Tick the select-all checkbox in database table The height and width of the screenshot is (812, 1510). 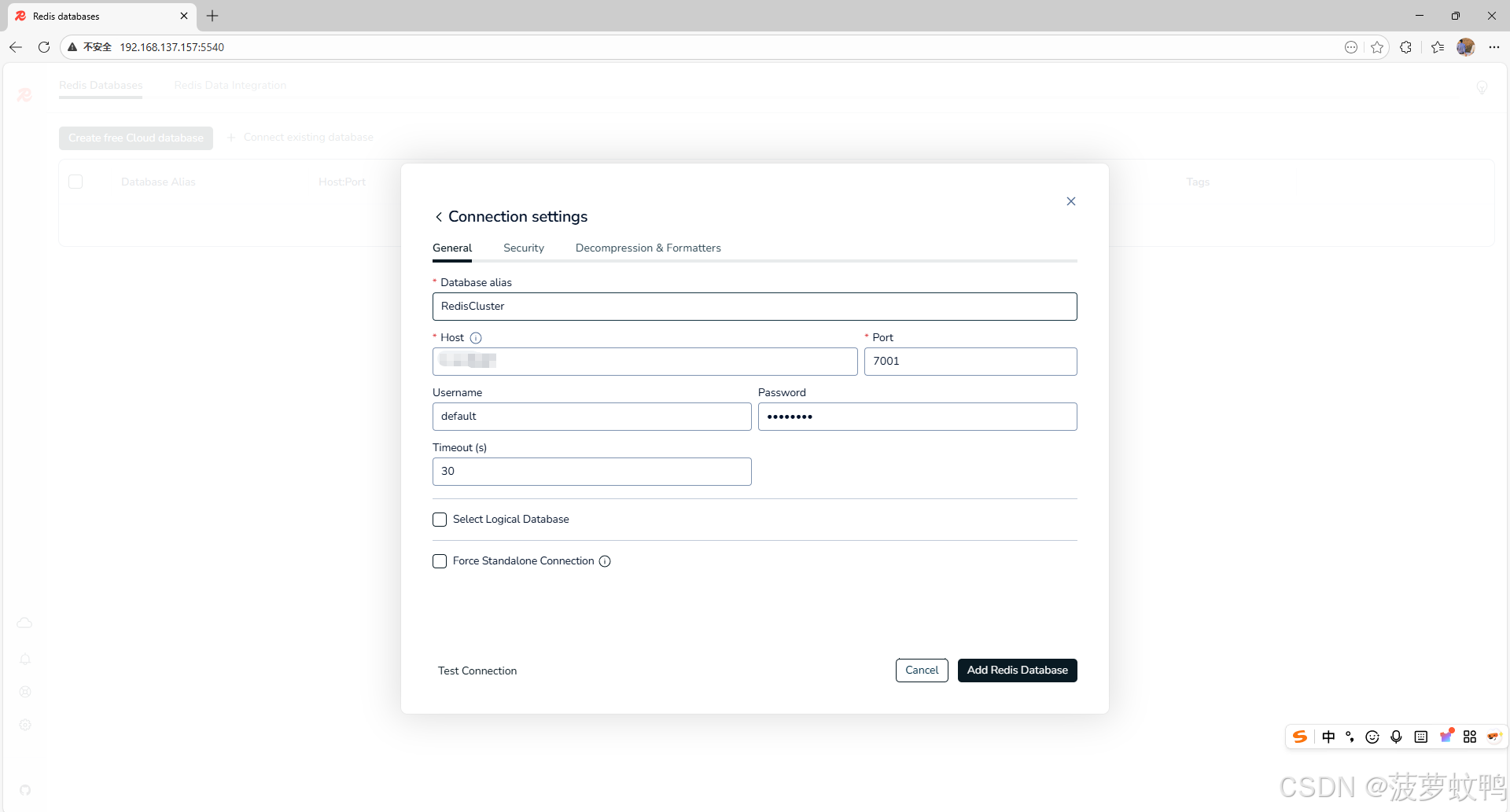click(x=75, y=182)
